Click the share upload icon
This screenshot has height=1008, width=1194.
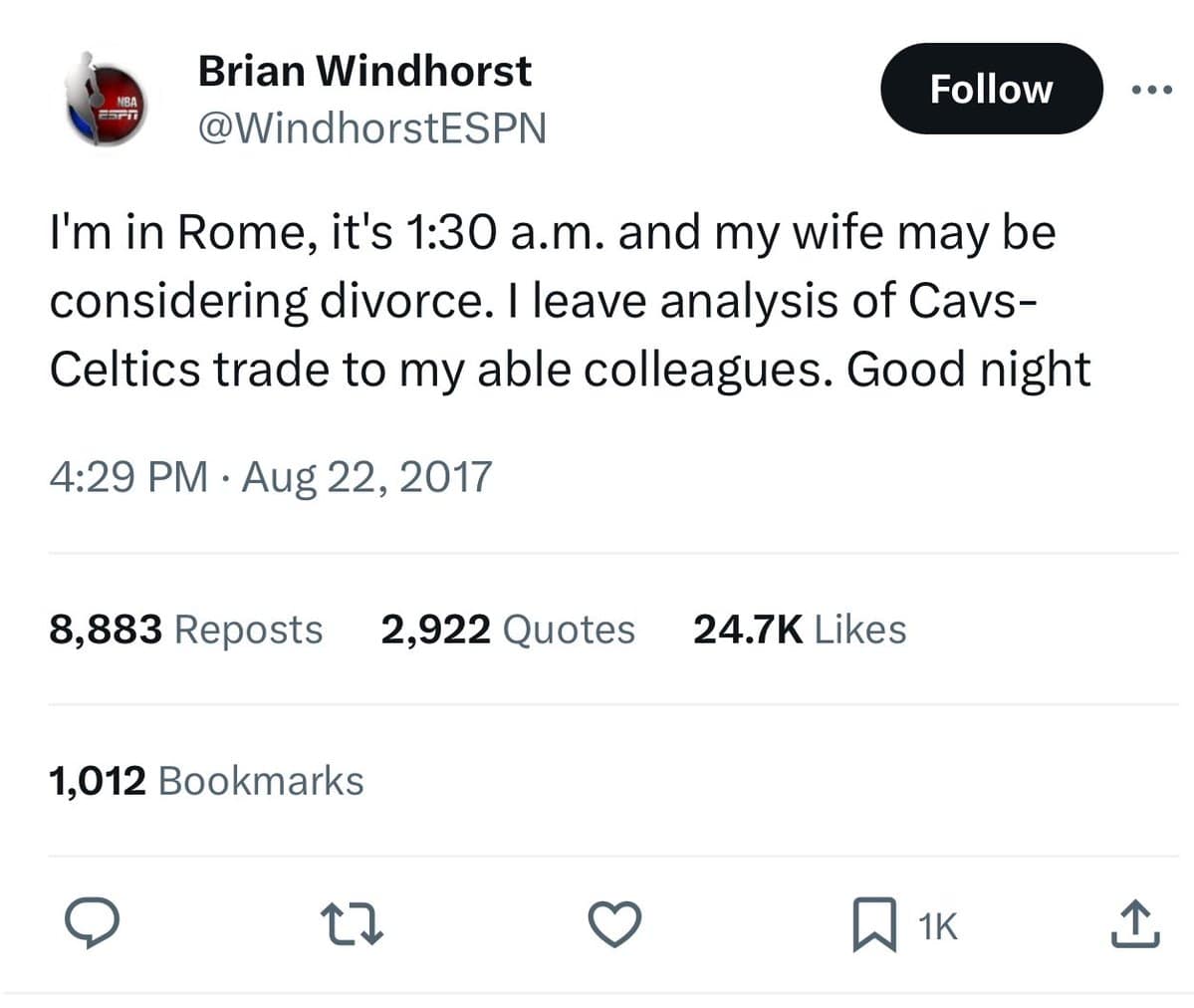pos(1133,925)
